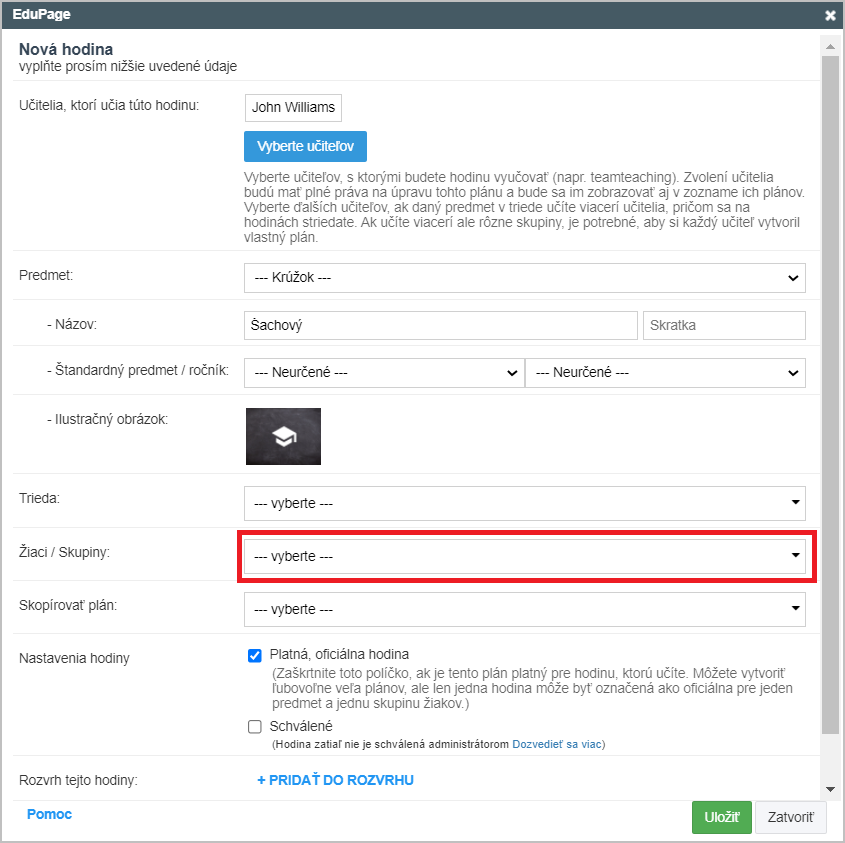Open the Pomoc help link
Screen dimensions: 845x843
click(x=49, y=814)
